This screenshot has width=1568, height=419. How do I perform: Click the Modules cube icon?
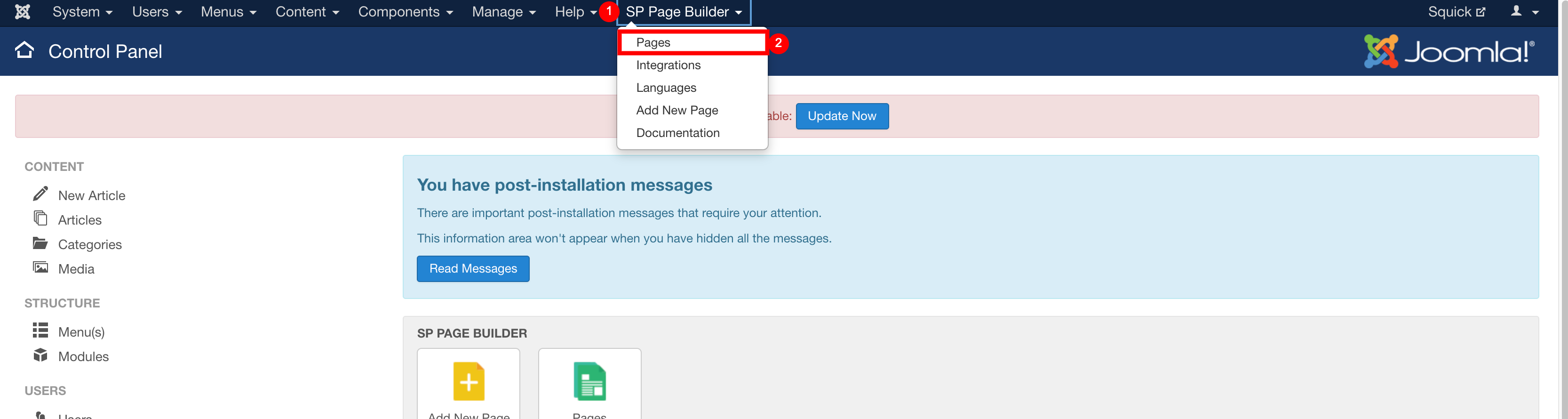click(x=40, y=355)
